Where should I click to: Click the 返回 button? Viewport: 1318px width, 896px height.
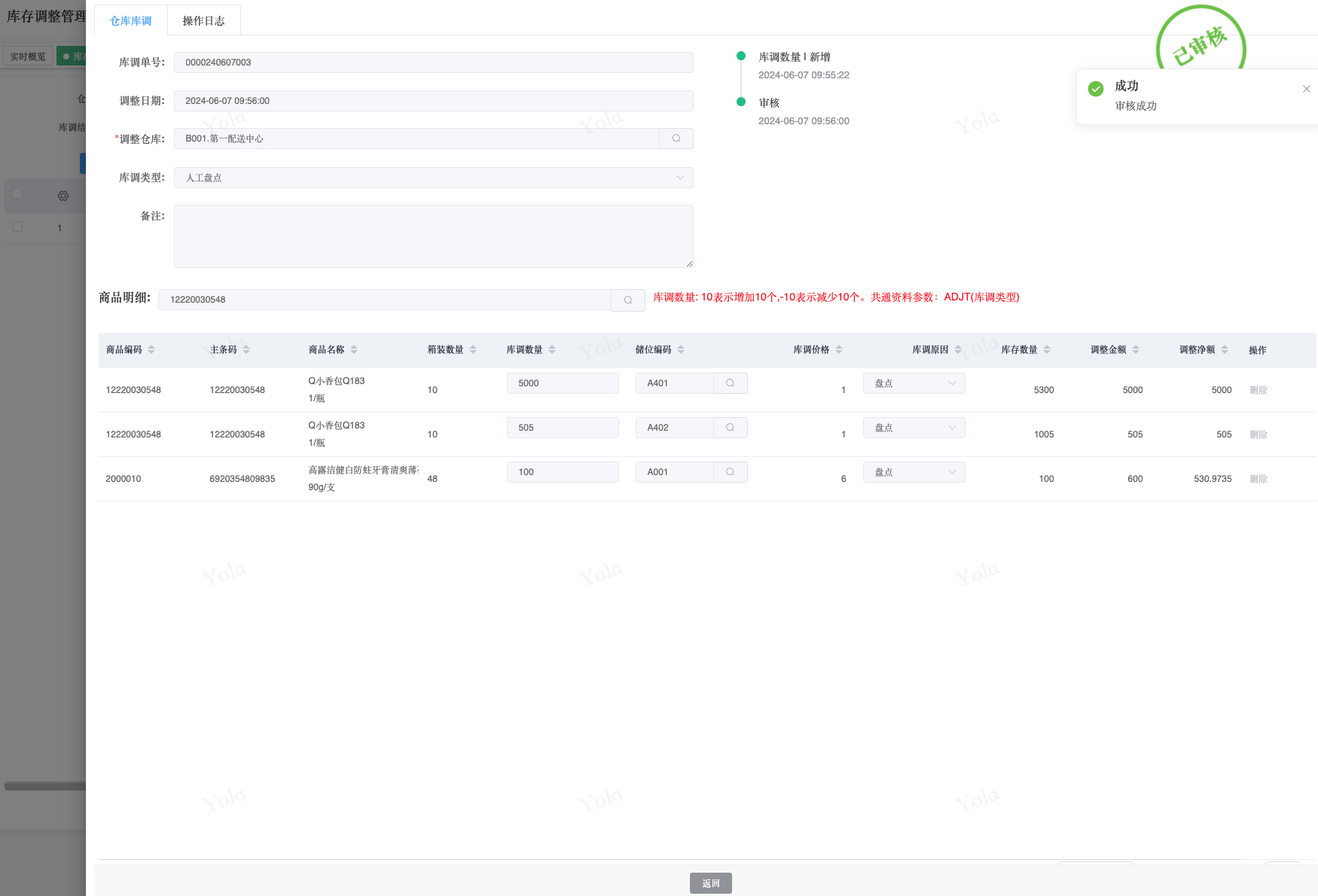pyautogui.click(x=711, y=883)
